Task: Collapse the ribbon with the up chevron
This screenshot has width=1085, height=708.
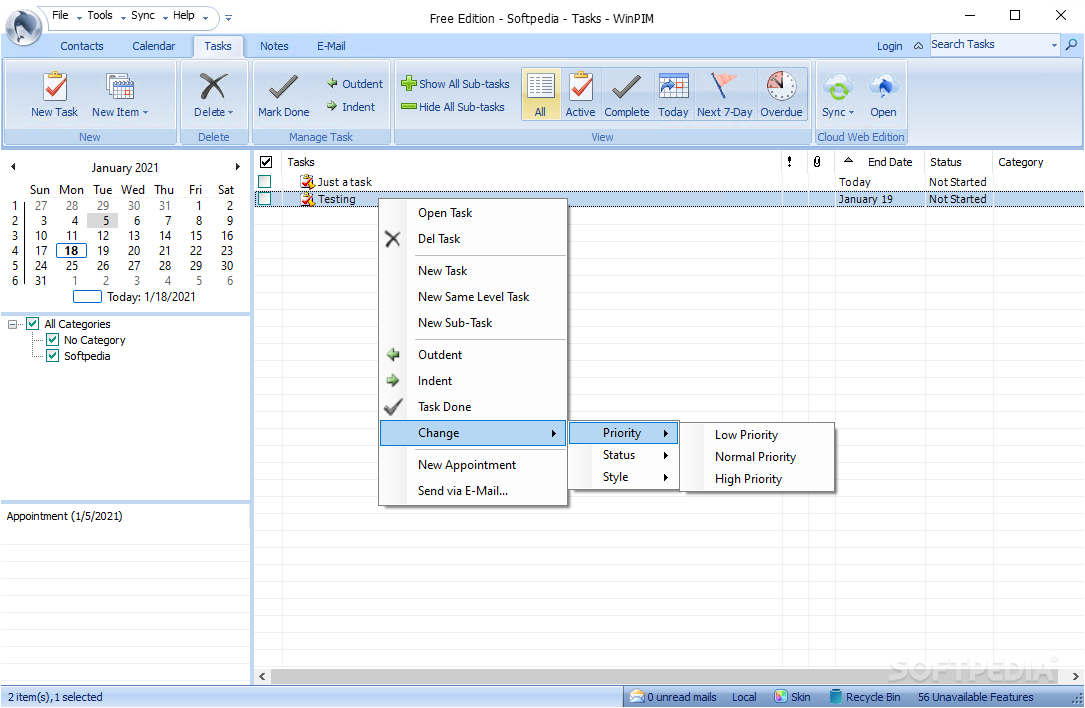Action: [x=918, y=46]
